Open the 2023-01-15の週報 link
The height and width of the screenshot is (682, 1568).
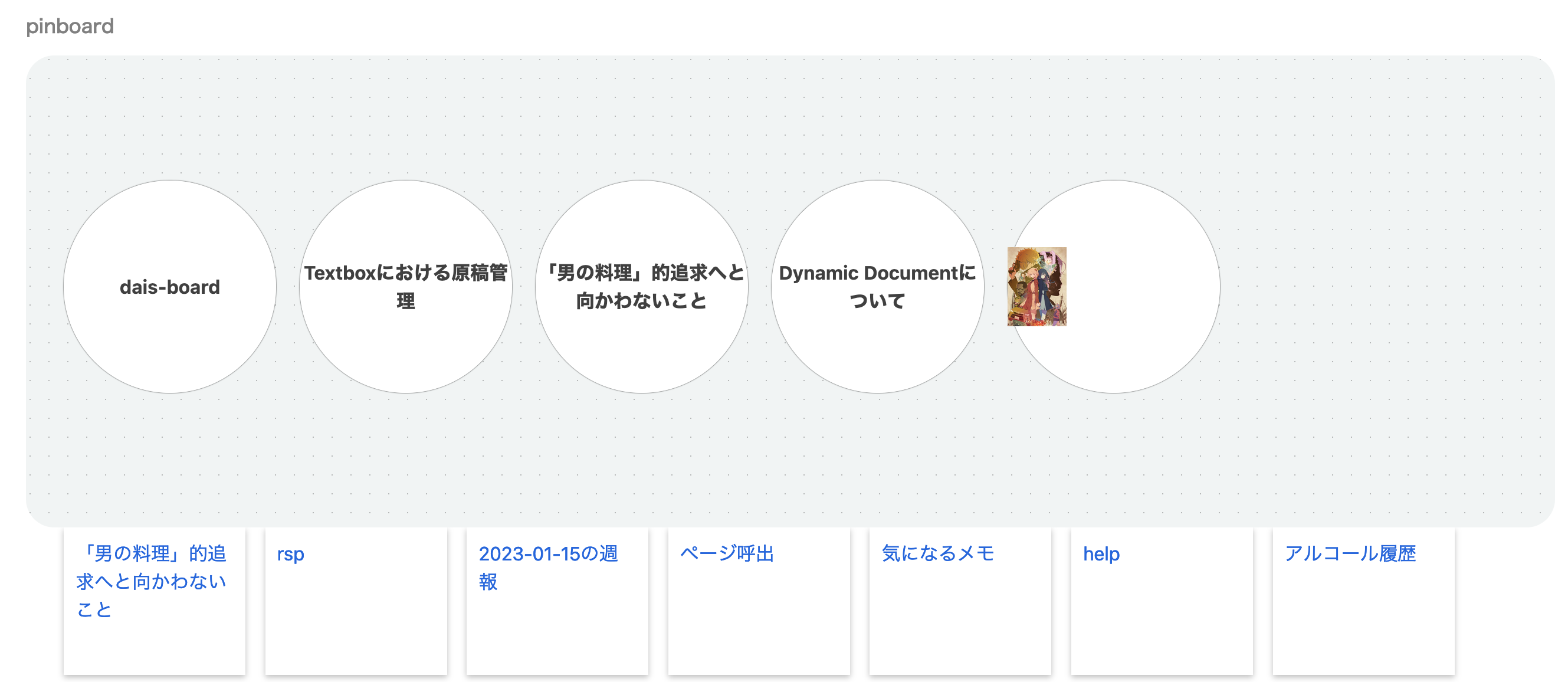[549, 568]
